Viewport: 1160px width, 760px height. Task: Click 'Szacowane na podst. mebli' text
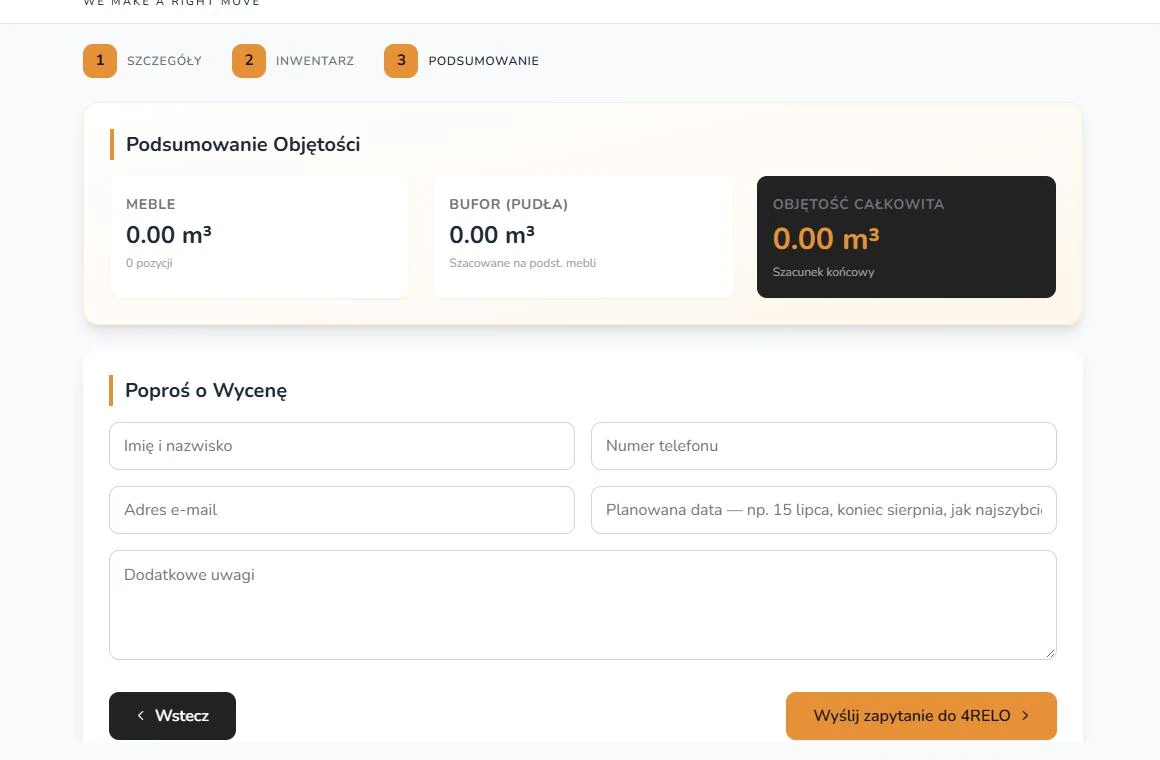pos(522,263)
